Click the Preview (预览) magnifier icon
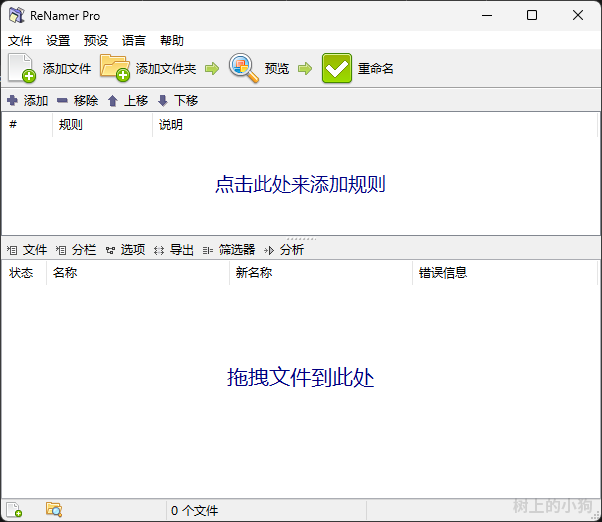The height and width of the screenshot is (522, 602). (x=244, y=68)
